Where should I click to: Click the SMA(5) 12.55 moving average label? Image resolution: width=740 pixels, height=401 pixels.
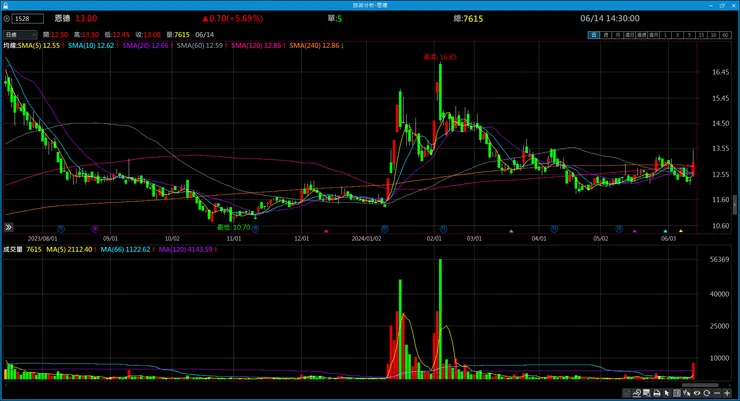tap(39, 46)
